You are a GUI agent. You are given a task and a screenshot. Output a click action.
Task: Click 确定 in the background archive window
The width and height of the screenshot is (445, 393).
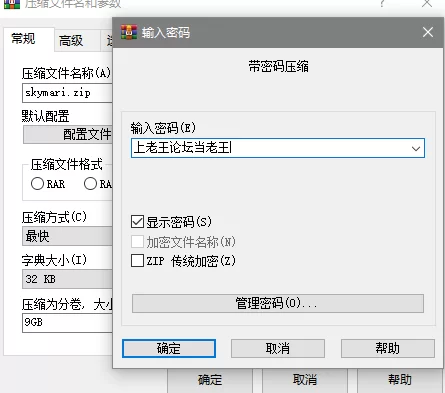pyautogui.click(x=210, y=380)
